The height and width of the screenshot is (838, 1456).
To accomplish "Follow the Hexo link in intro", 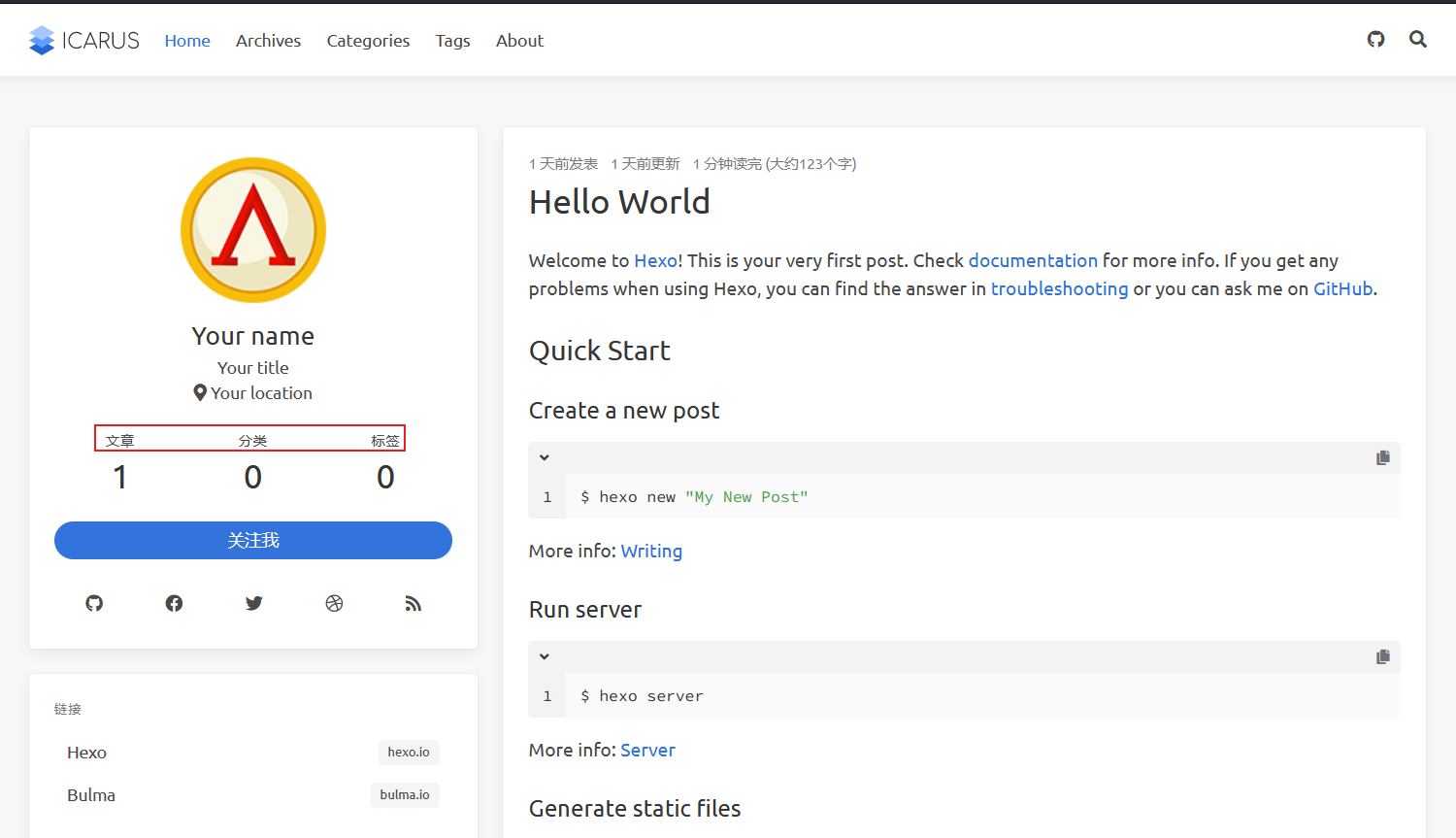I will click(656, 260).
